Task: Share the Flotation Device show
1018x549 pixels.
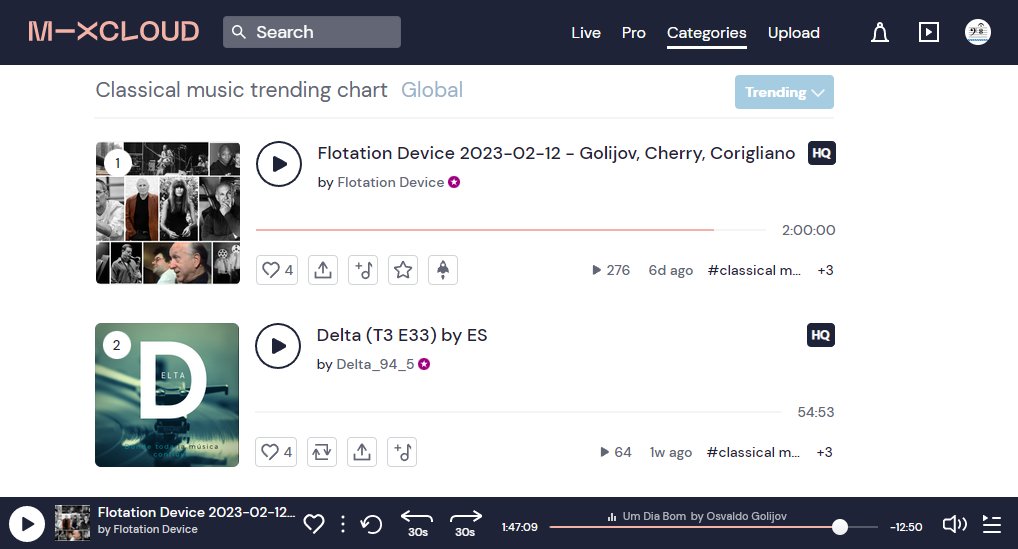Action: (323, 270)
